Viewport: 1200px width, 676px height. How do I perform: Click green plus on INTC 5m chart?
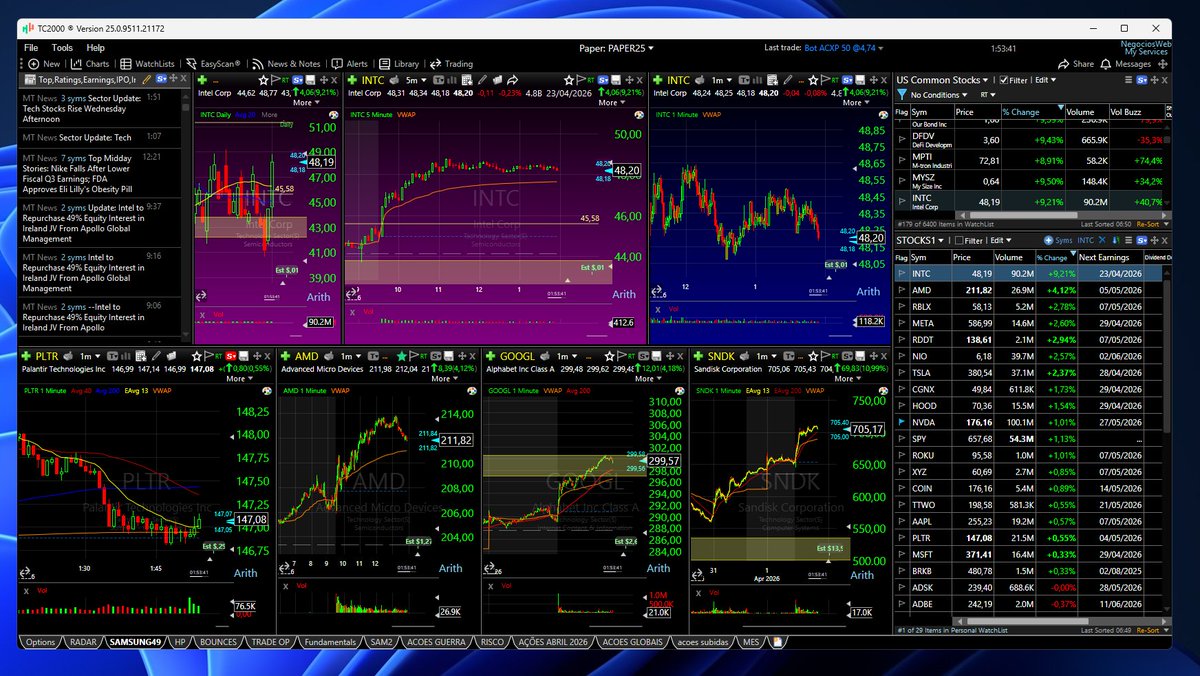click(352, 80)
